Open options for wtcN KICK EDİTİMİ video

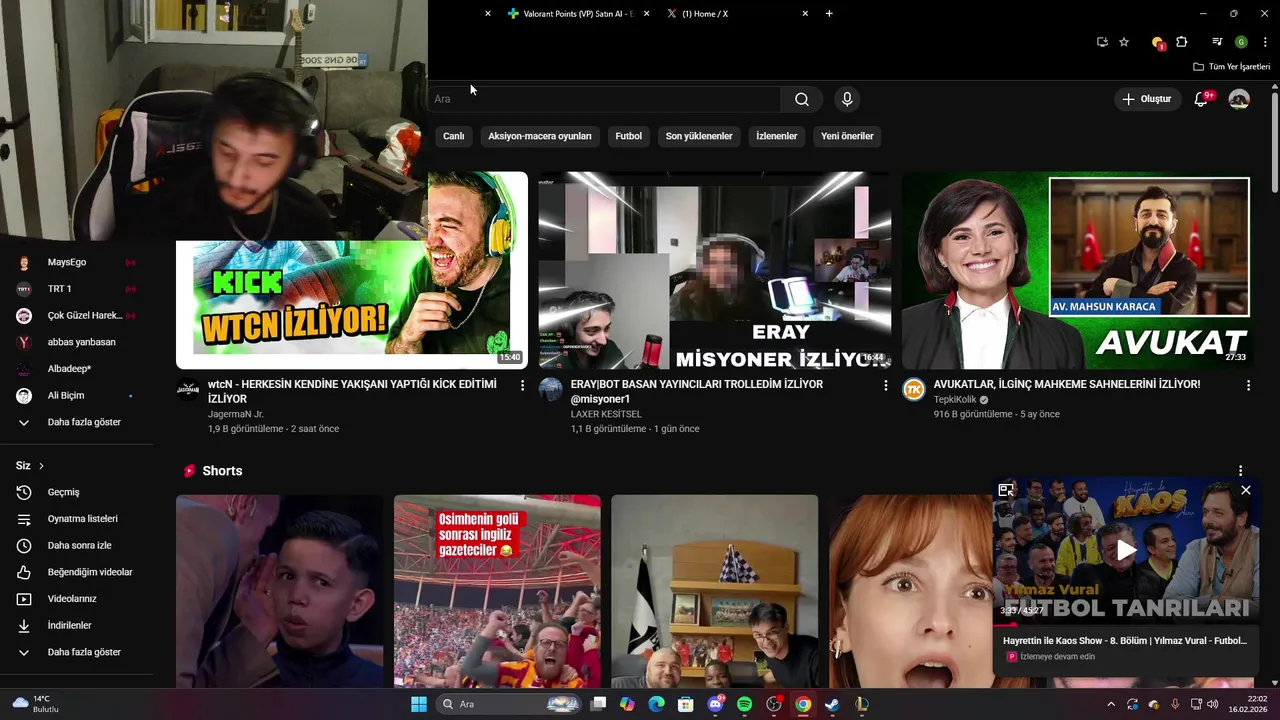pos(522,385)
